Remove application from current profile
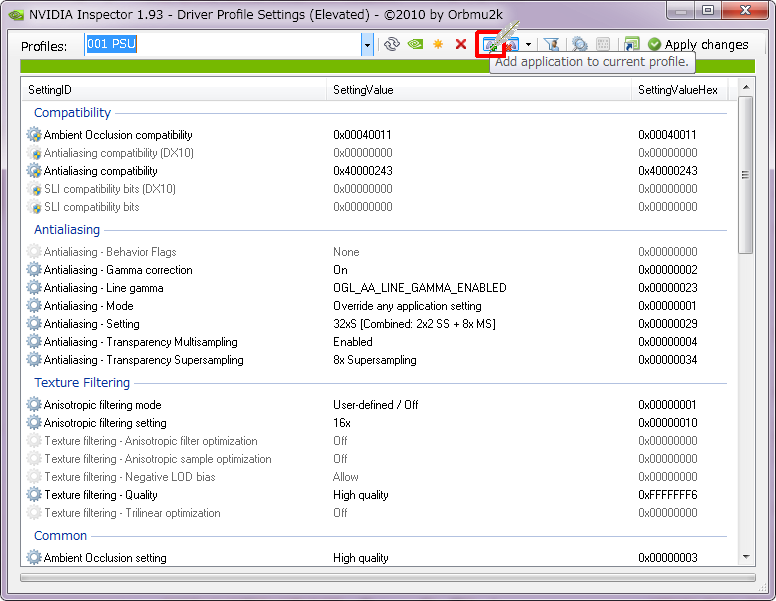The width and height of the screenshot is (776, 601). [510, 45]
